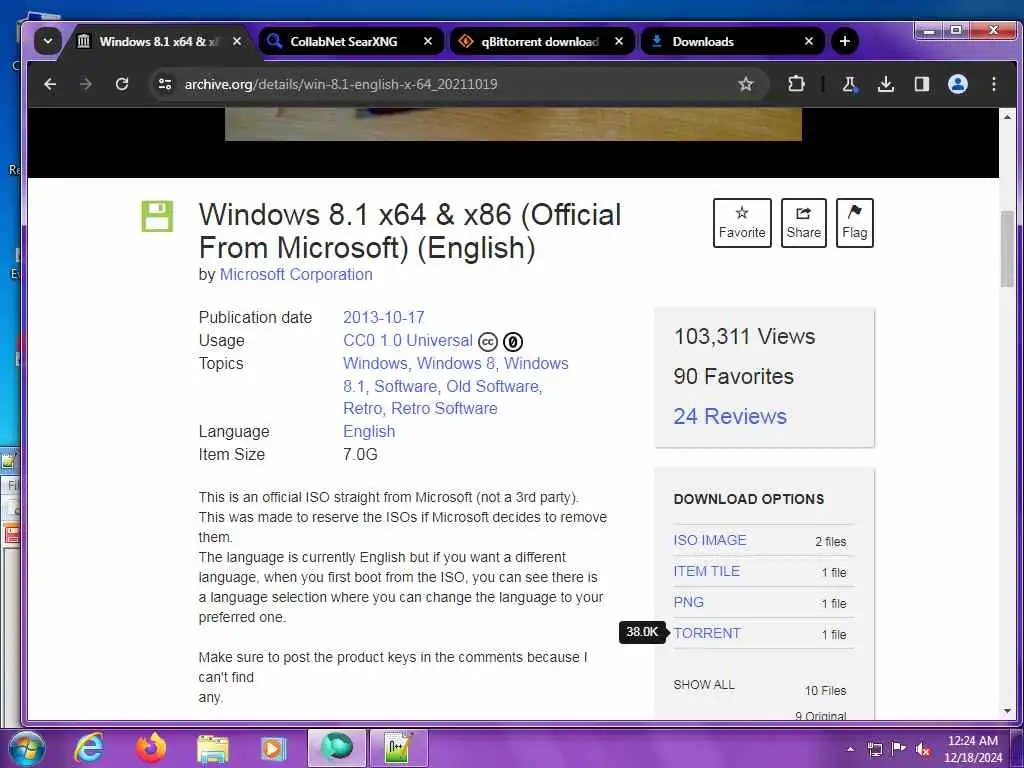Reload the archive.org page
This screenshot has height=768, width=1024.
pos(121,84)
